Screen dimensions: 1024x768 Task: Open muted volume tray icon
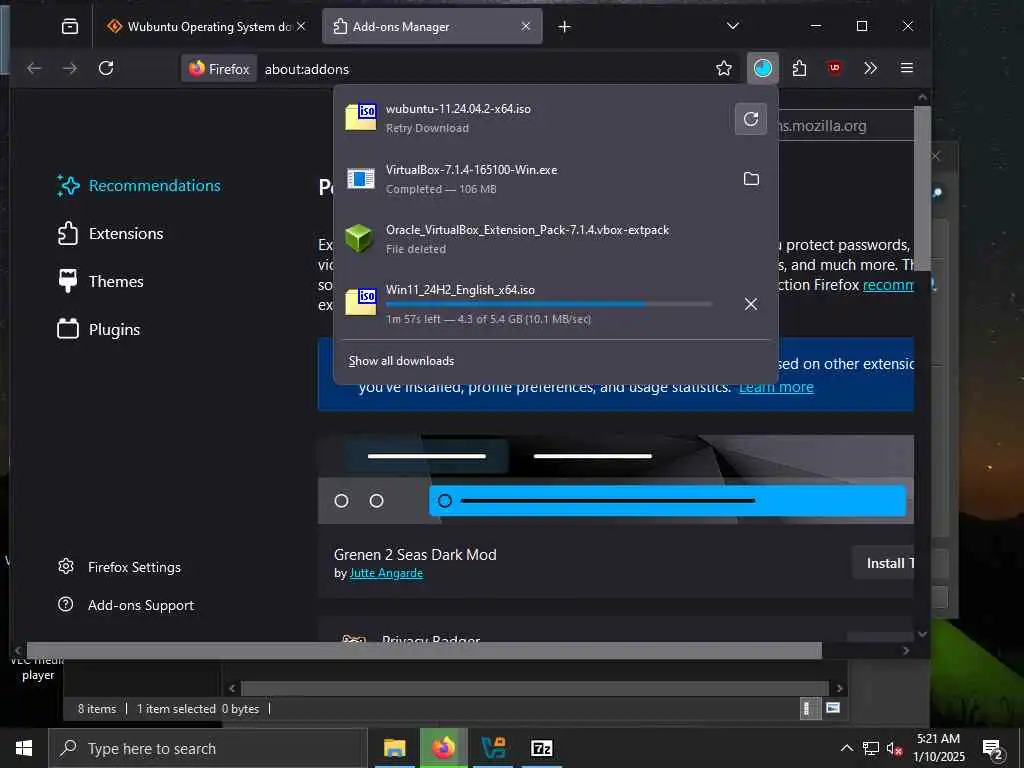pyautogui.click(x=895, y=749)
